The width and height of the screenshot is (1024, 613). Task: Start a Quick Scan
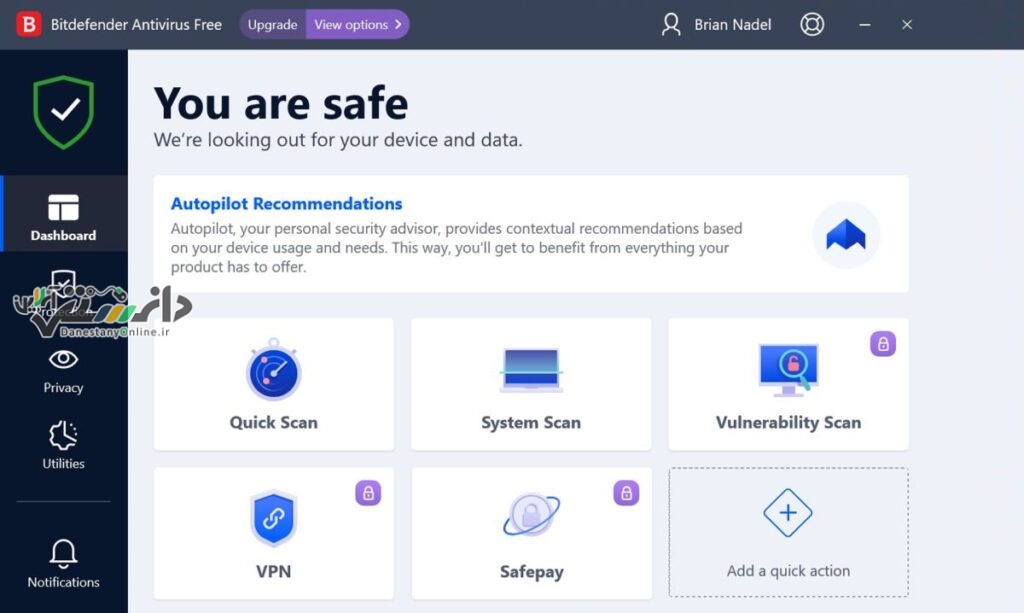(x=274, y=384)
